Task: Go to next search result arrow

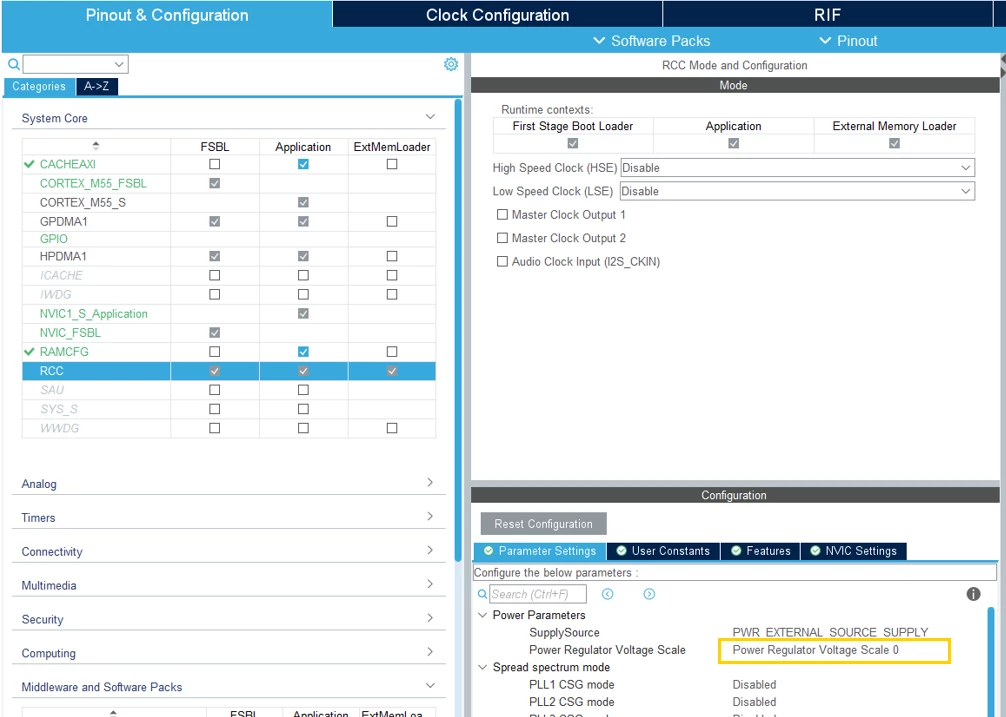Action: coord(649,594)
